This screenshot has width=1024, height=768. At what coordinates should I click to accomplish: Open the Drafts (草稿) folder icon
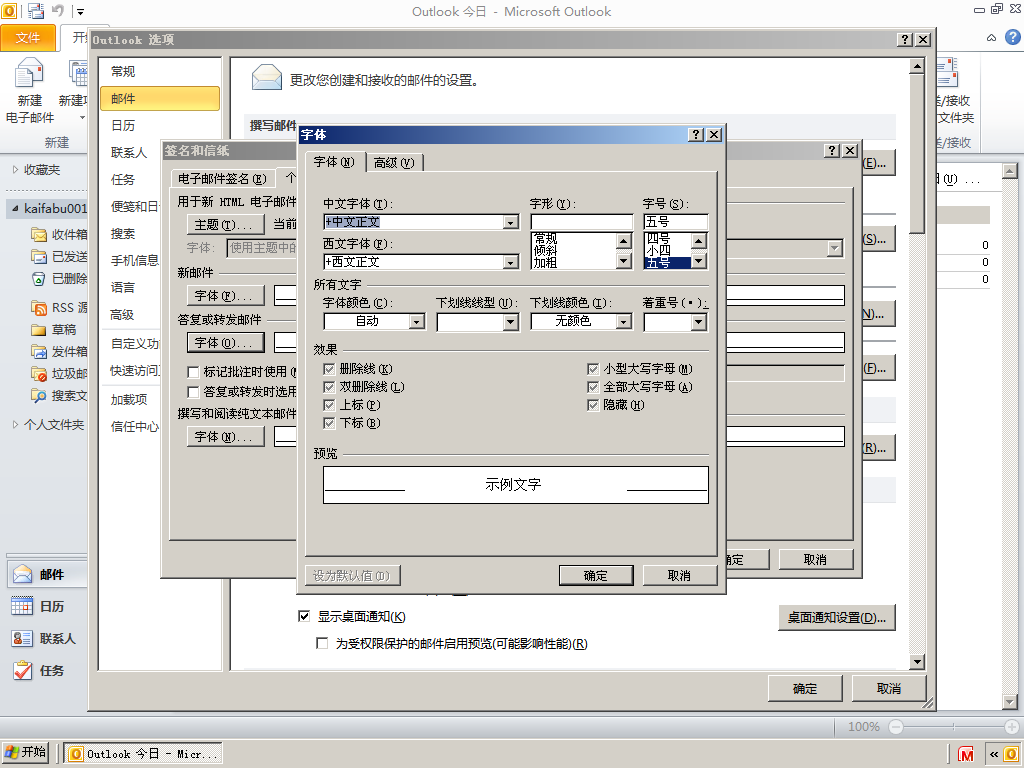(x=39, y=330)
